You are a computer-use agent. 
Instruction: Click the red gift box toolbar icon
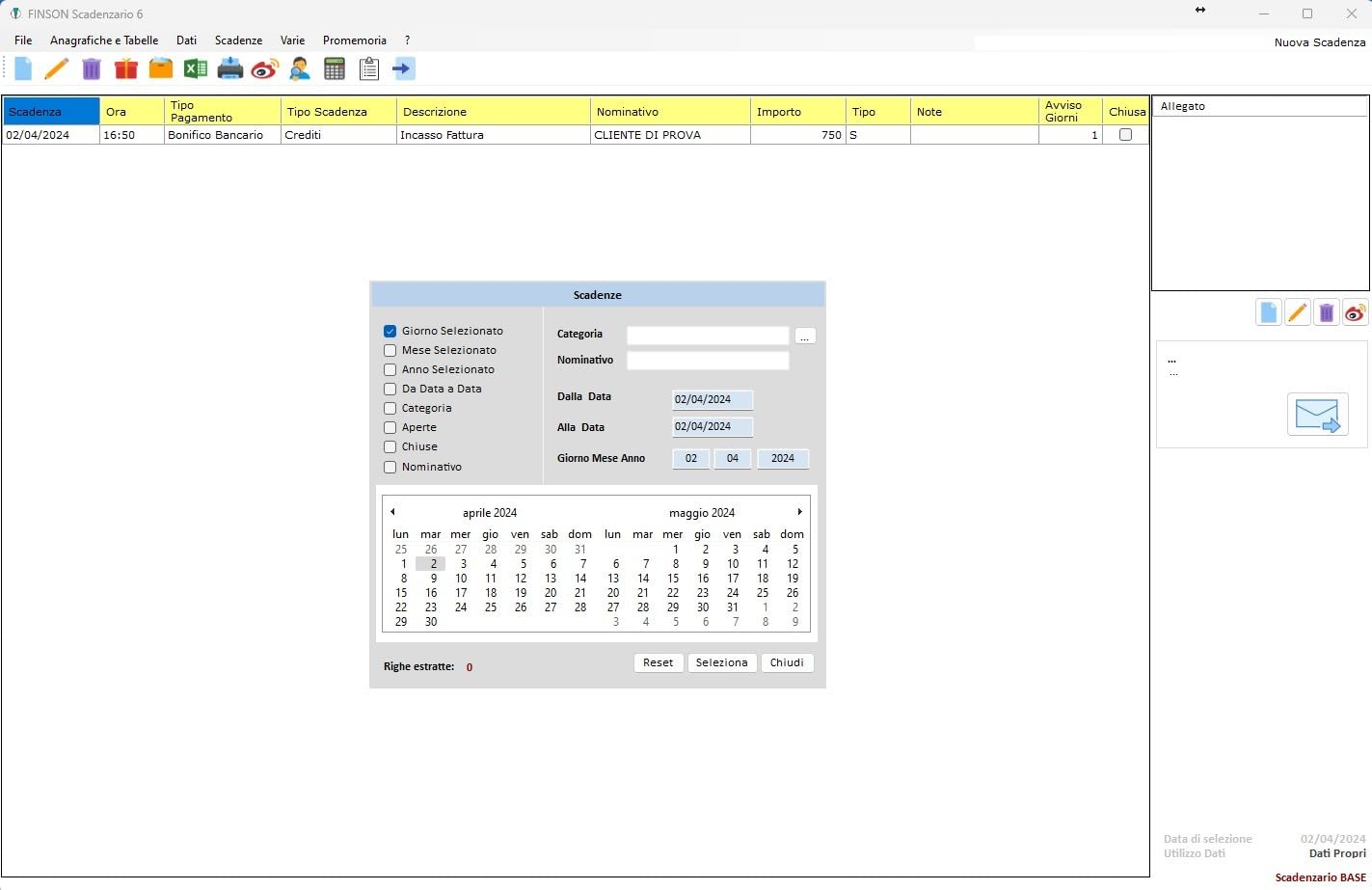tap(126, 68)
